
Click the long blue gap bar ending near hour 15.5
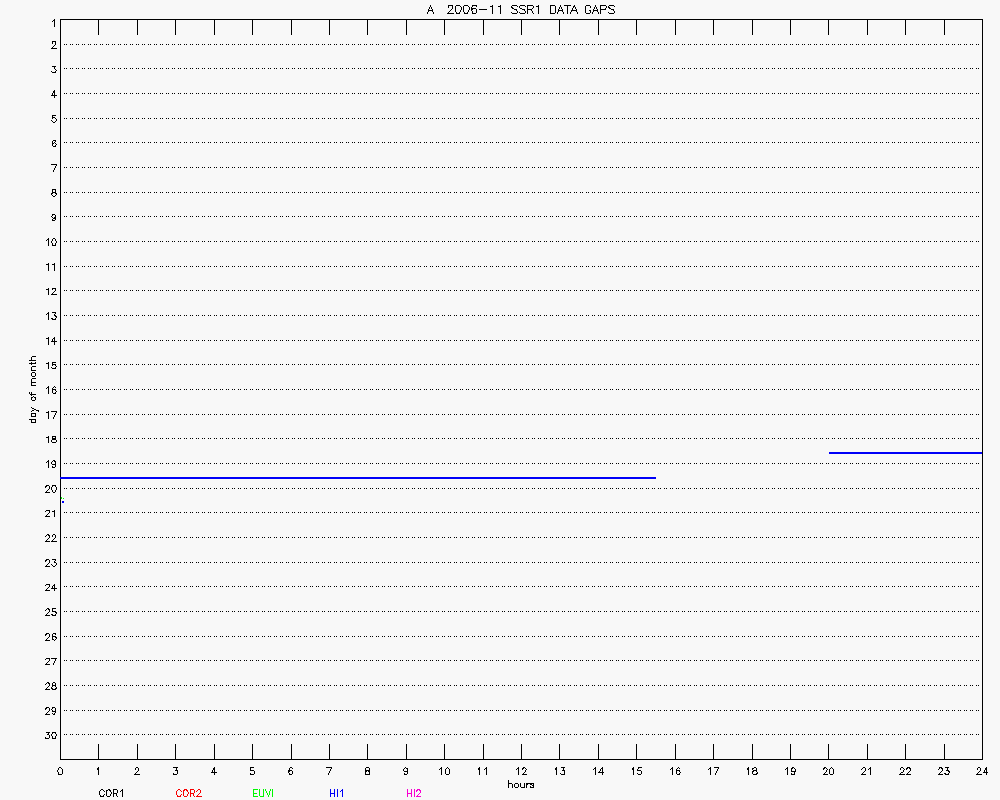[x=357, y=478]
